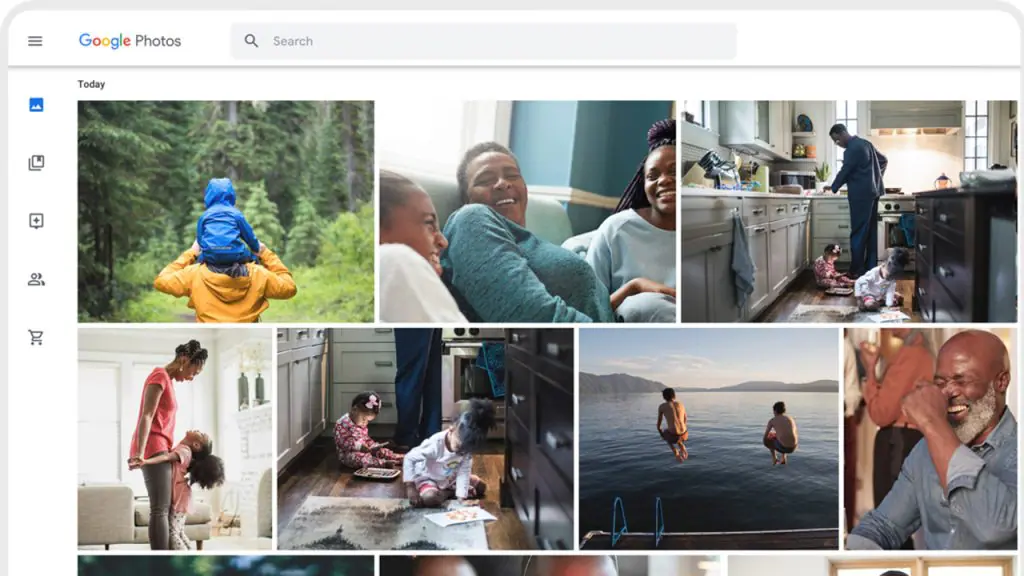Select the Photos sidebar icon
The image size is (1024, 576).
point(36,105)
